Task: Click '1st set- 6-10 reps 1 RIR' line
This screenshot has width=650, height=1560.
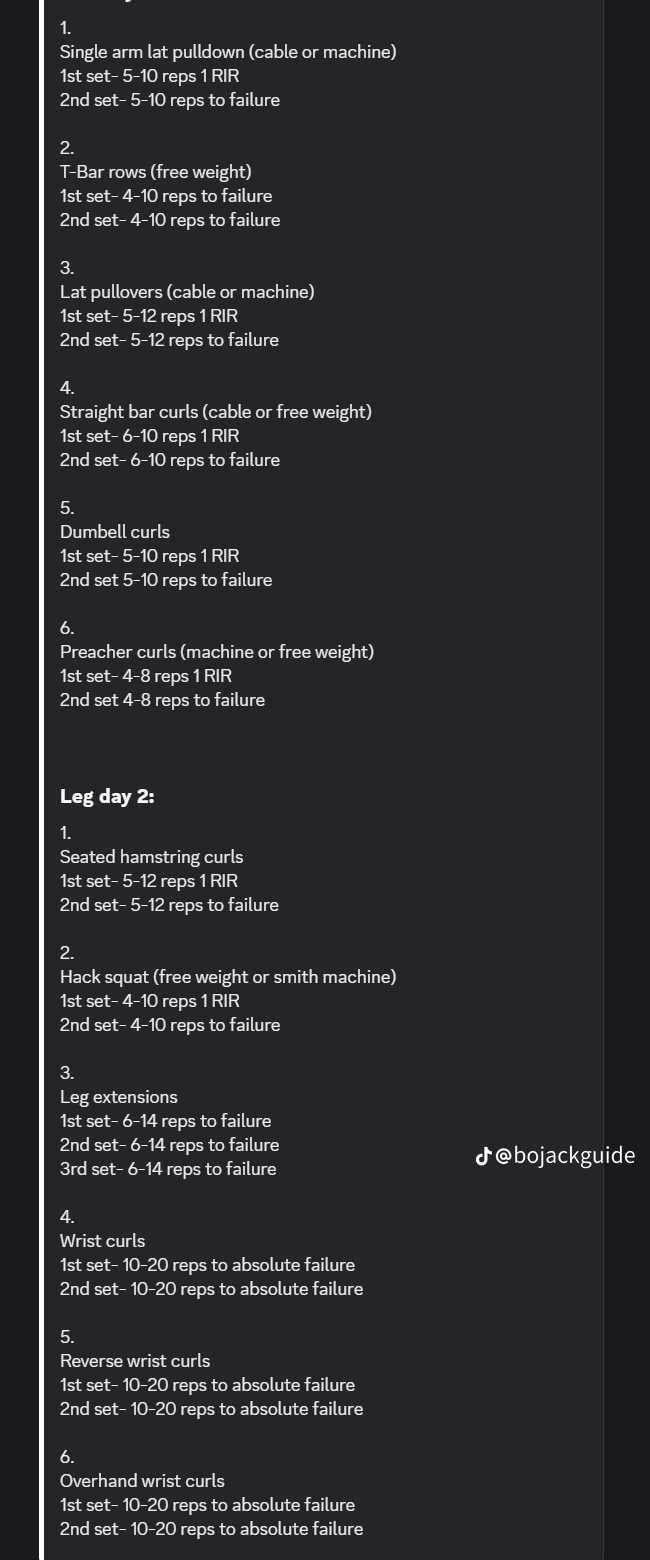Action: (149, 436)
